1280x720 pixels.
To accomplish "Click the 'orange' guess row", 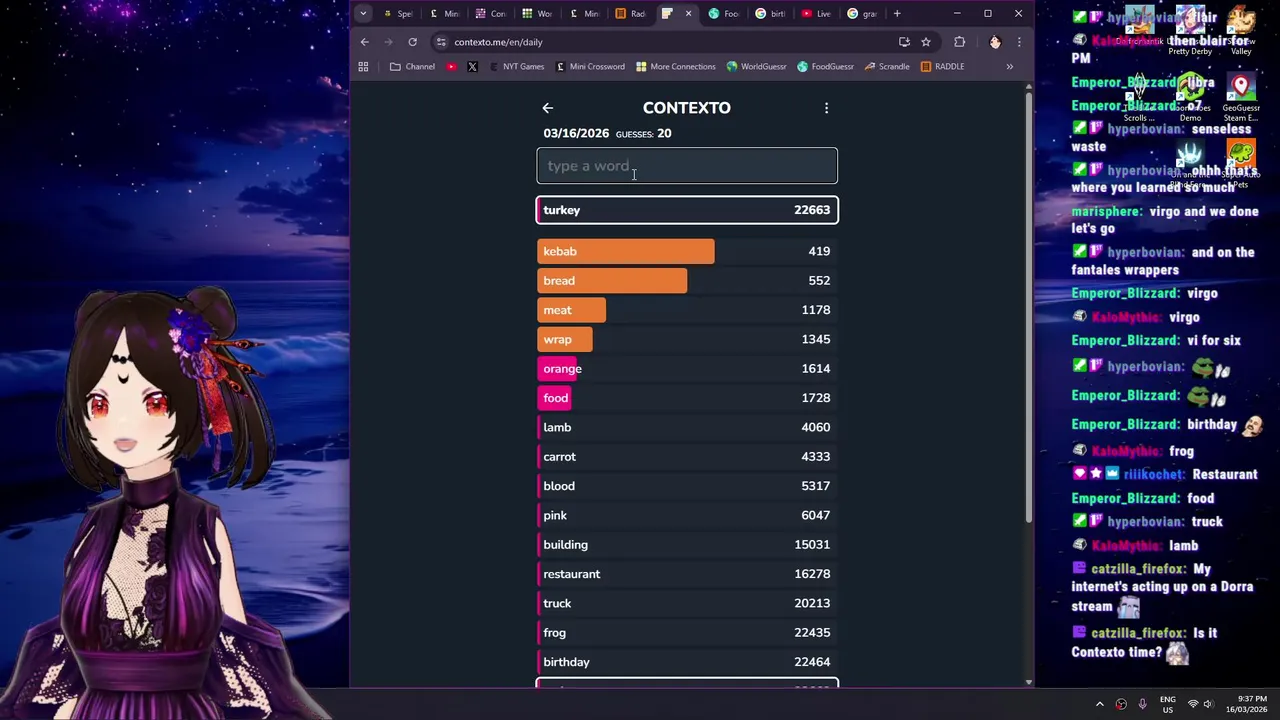I will (x=687, y=369).
